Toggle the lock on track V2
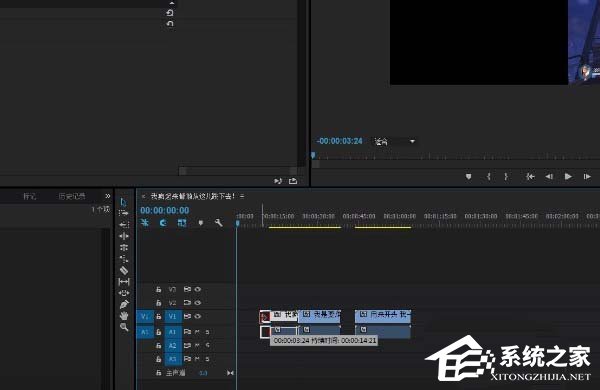 158,303
